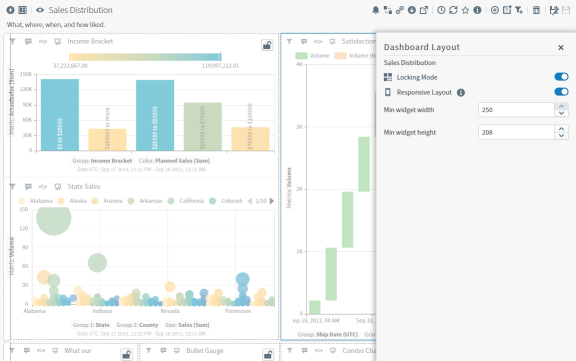Decrease Min widget height with down arrow

[x=561, y=136]
